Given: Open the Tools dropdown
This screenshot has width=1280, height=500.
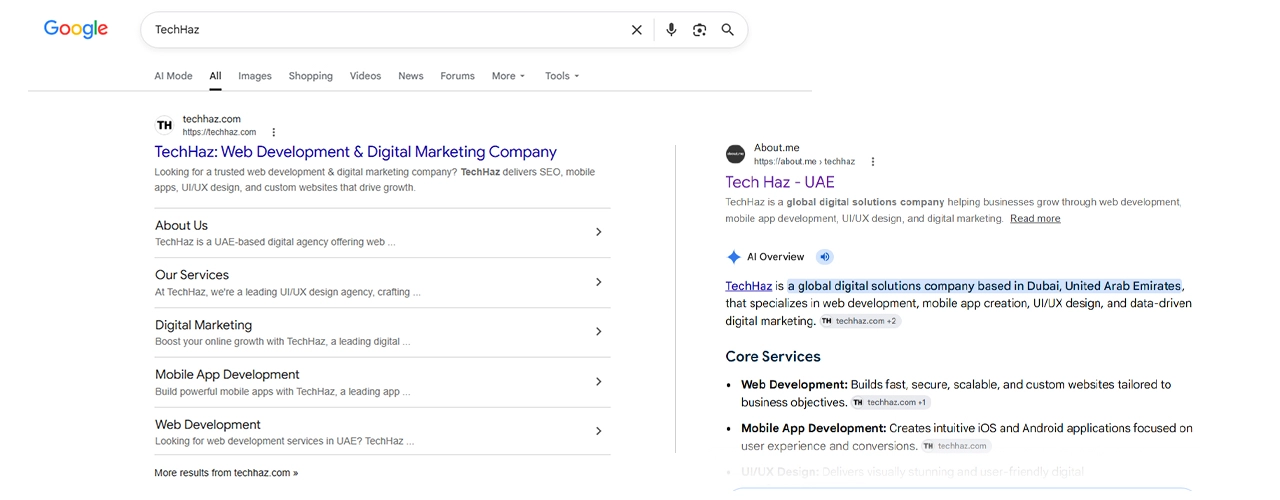Looking at the screenshot, I should click(x=562, y=76).
